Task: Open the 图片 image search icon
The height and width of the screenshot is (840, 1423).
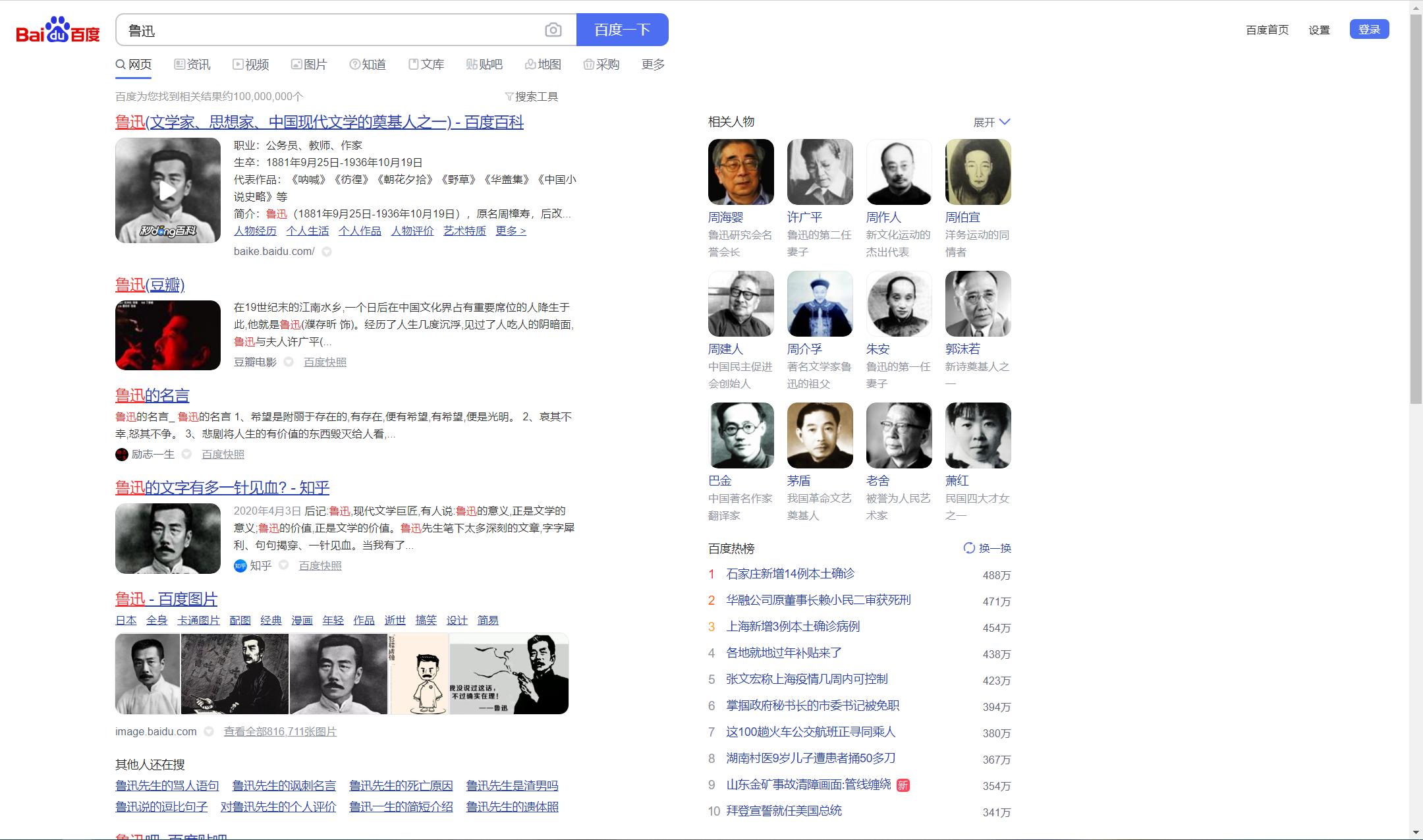Action: point(296,64)
